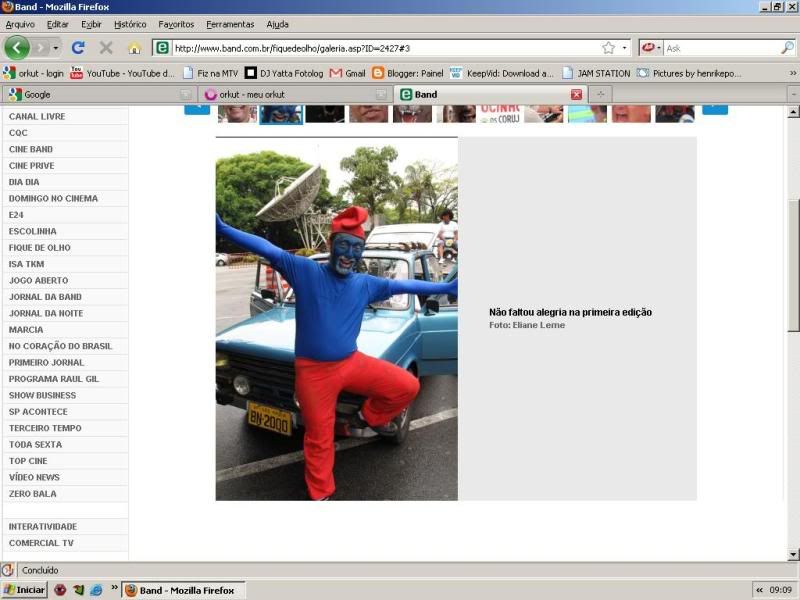This screenshot has width=800, height=600.
Task: Open Band - Mozilla Firefox taskbar button
Action: [x=184, y=590]
